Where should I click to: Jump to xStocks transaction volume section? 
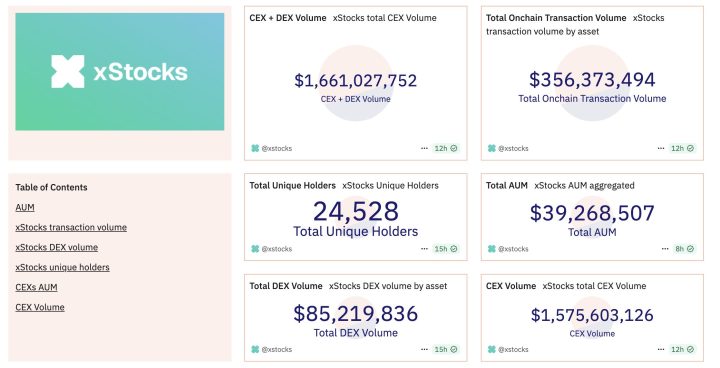click(x=71, y=227)
